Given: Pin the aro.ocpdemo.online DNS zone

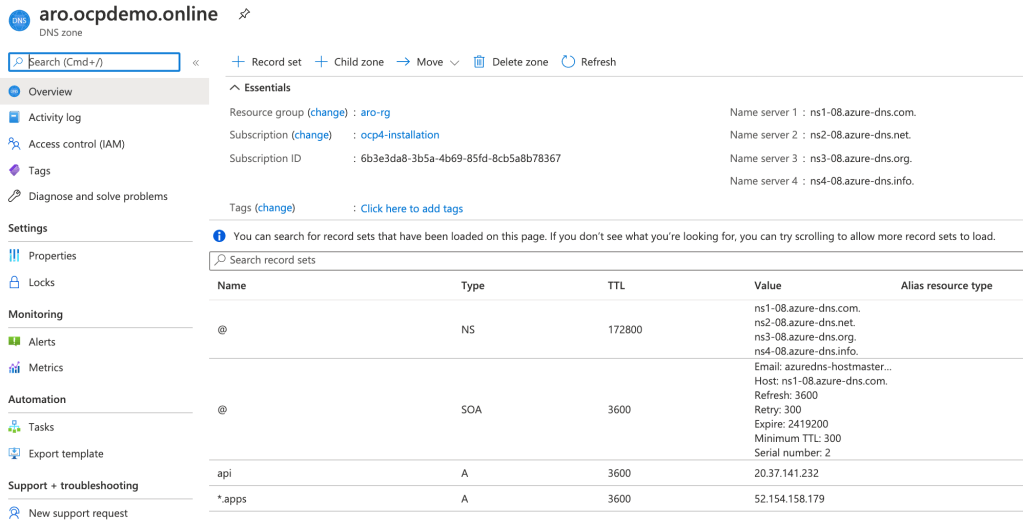Looking at the screenshot, I should [244, 15].
